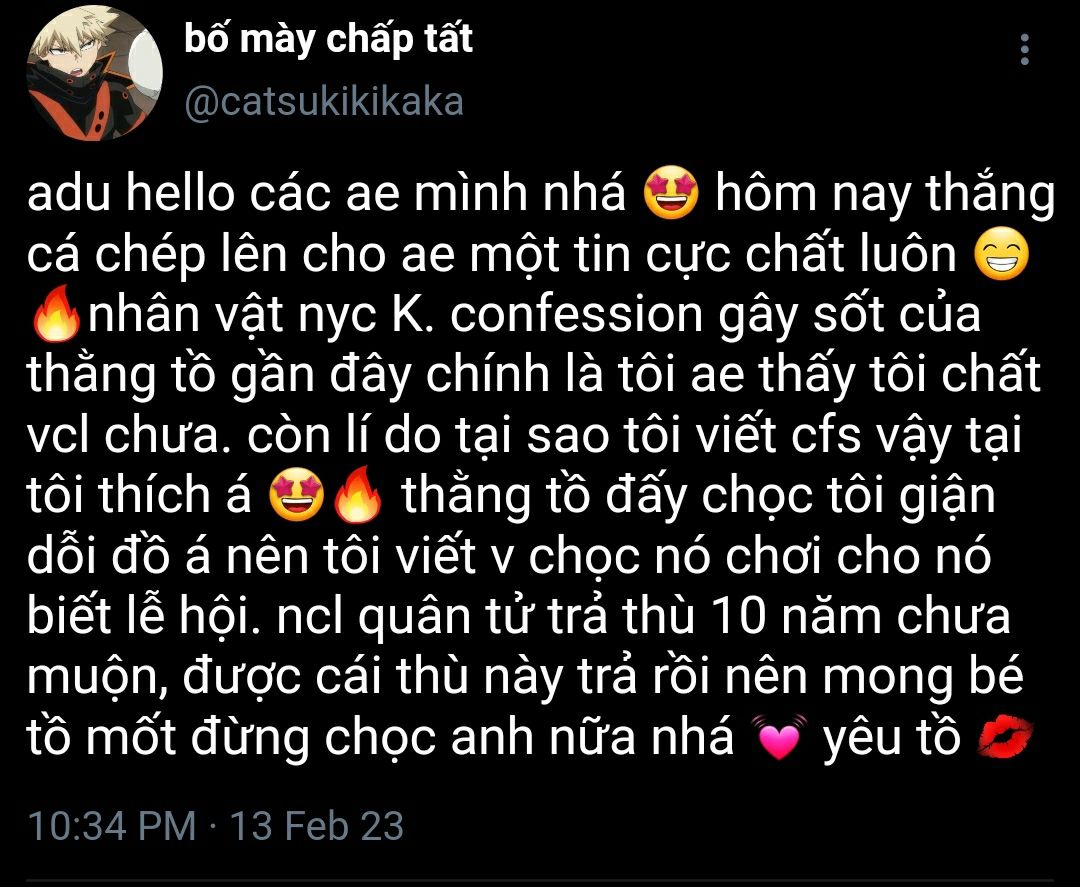Click the beating heart emoji after "nữa nhá"
Viewport: 1080px width, 887px height.
tap(779, 737)
